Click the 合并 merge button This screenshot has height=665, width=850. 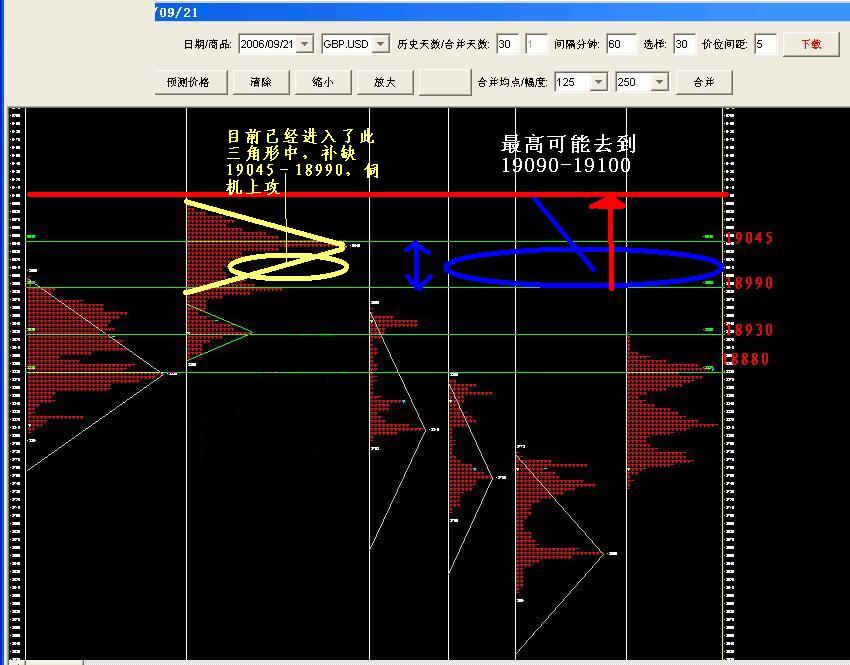(x=704, y=82)
